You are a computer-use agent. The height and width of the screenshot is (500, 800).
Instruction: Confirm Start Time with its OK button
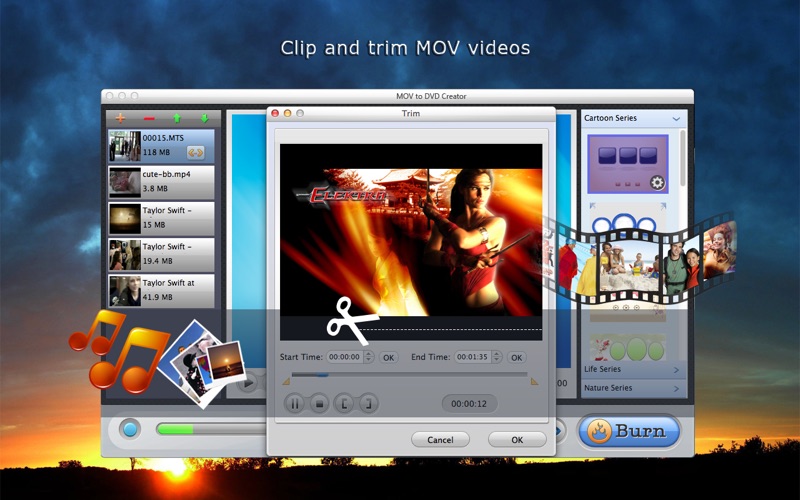[x=388, y=358]
